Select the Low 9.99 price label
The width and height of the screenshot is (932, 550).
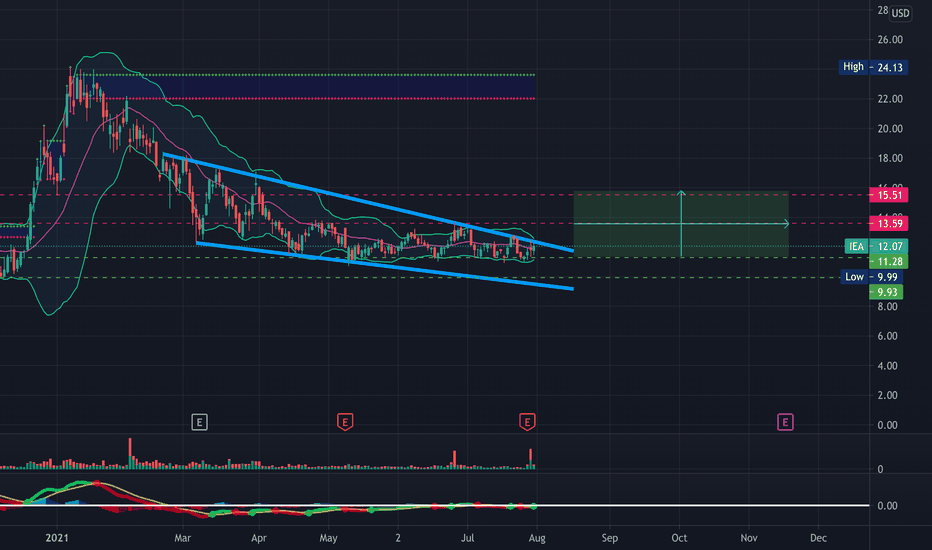(x=871, y=276)
